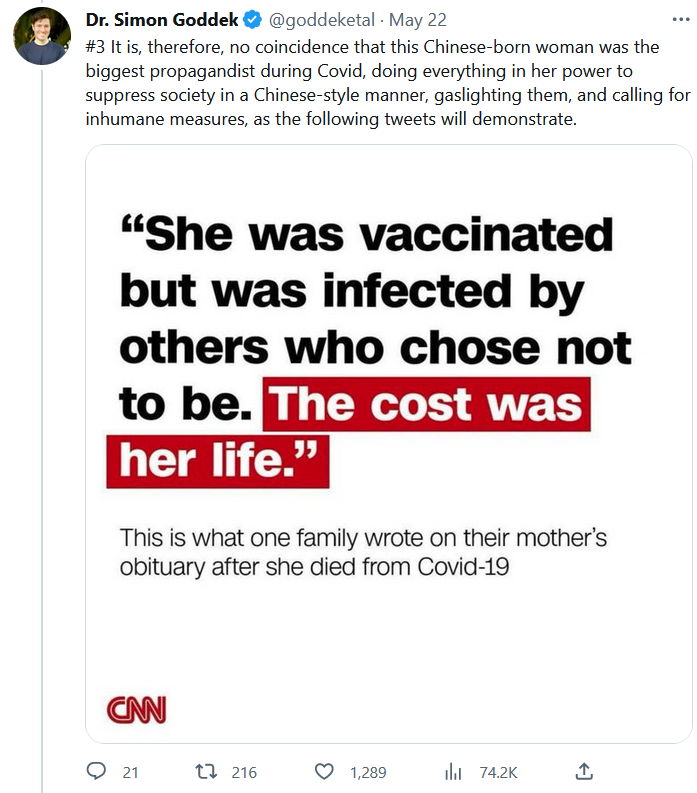The height and width of the screenshot is (793, 697).
Task: Click the 74.2K views count
Action: [498, 772]
